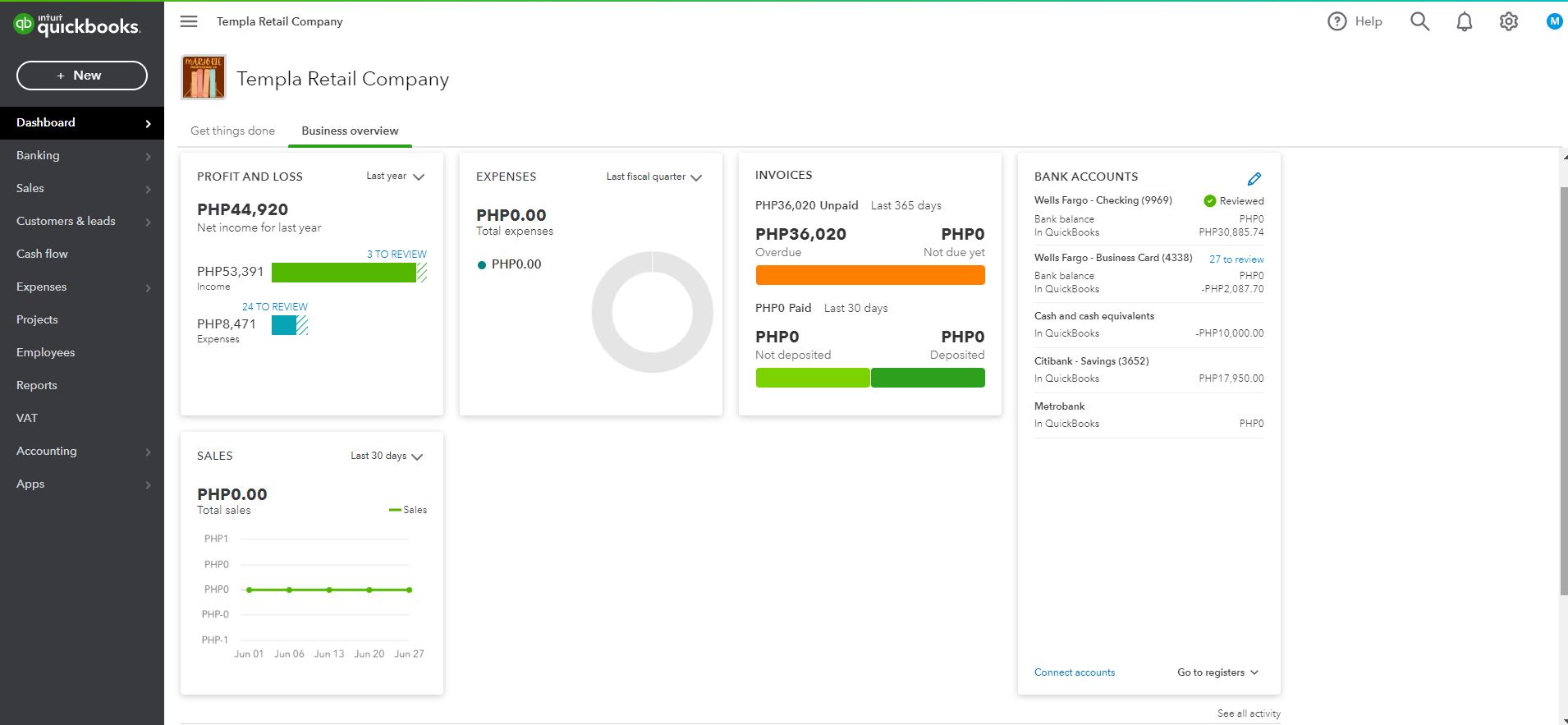Screen dimensions: 1568x725
Task: Follow the 'Connect accounts' link
Action: point(1074,672)
